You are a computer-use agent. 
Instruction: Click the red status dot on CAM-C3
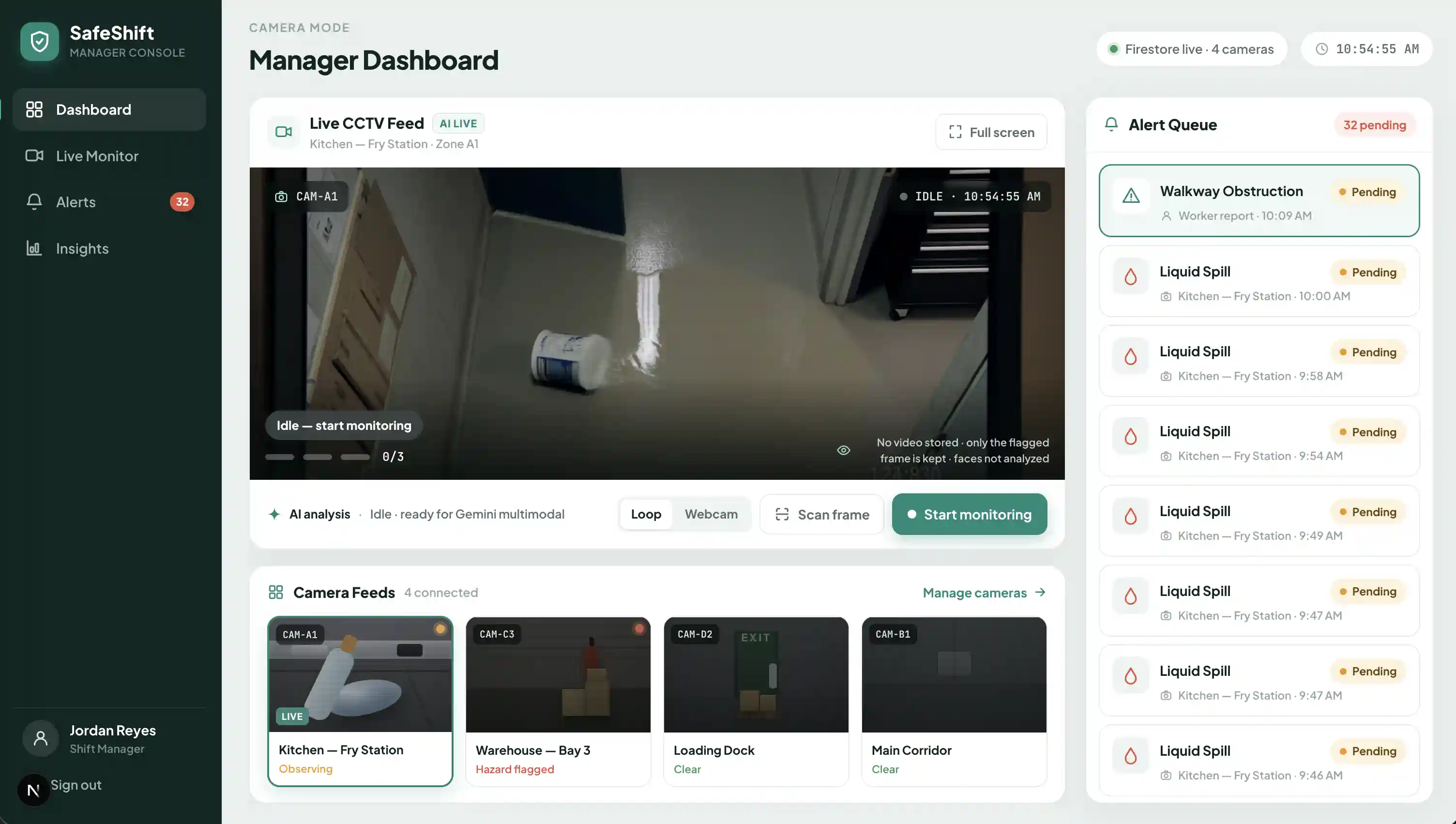(x=638, y=629)
